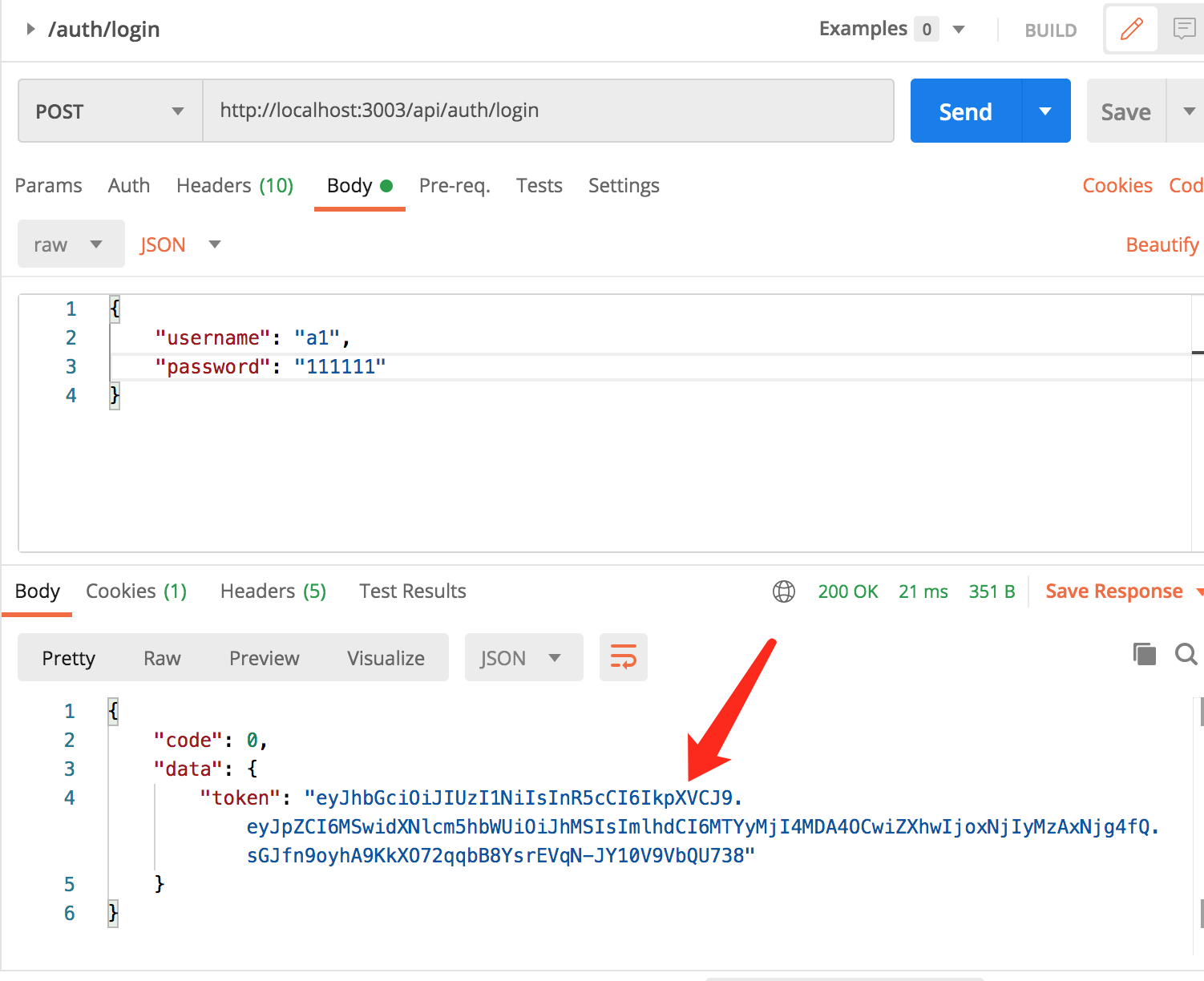Click the request URL field
This screenshot has height=981, width=1204.
pos(548,111)
